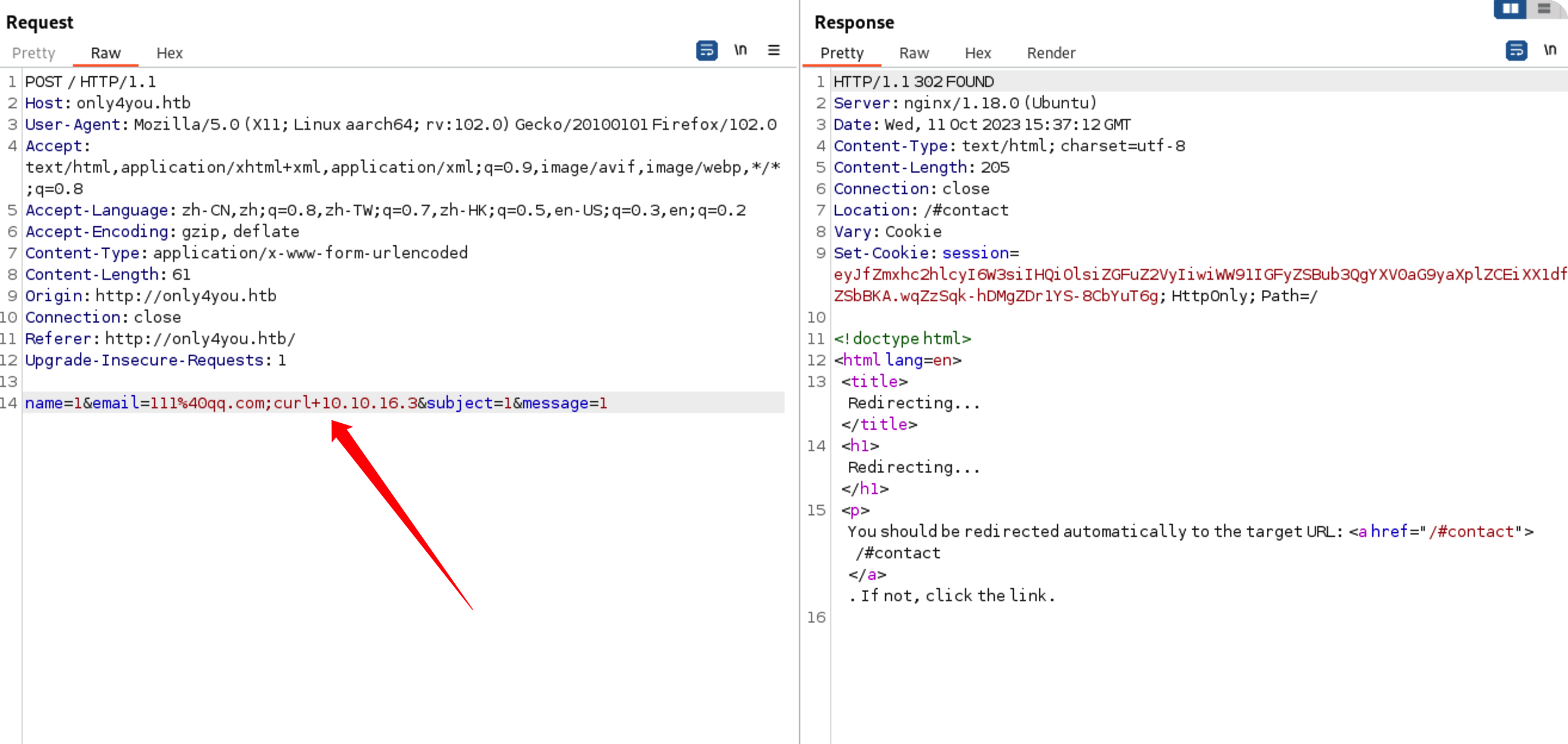1568x744 pixels.
Task: Toggle non-printable characters in Request panel
Action: [x=740, y=50]
